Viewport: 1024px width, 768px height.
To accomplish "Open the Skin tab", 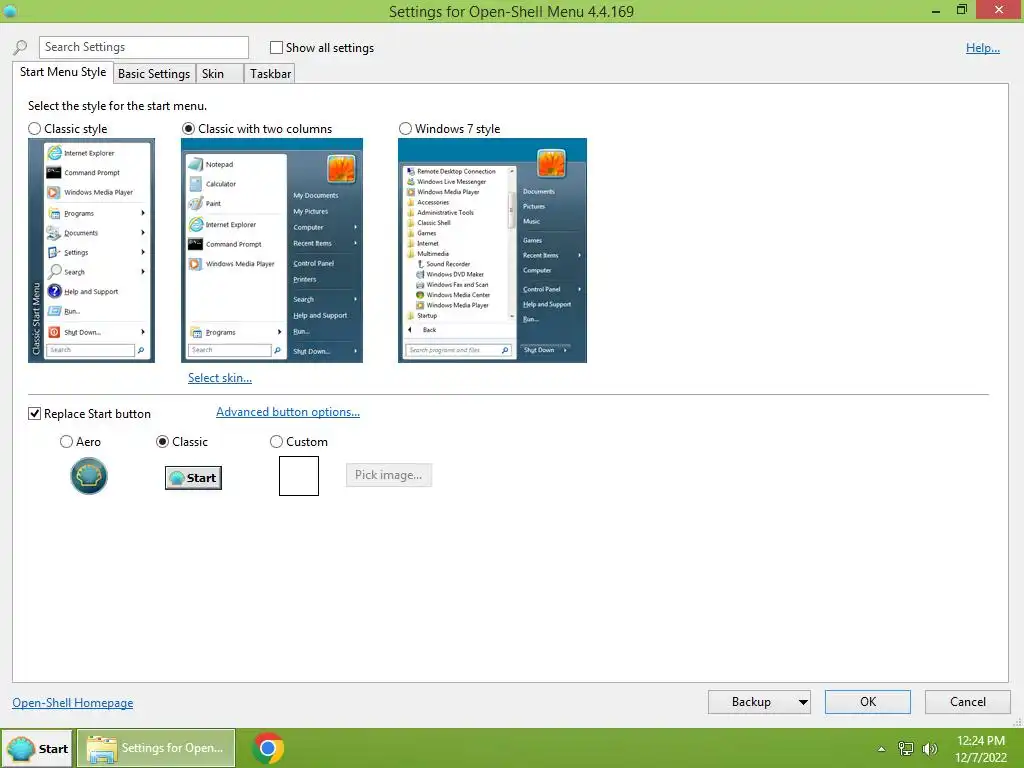I will point(219,74).
